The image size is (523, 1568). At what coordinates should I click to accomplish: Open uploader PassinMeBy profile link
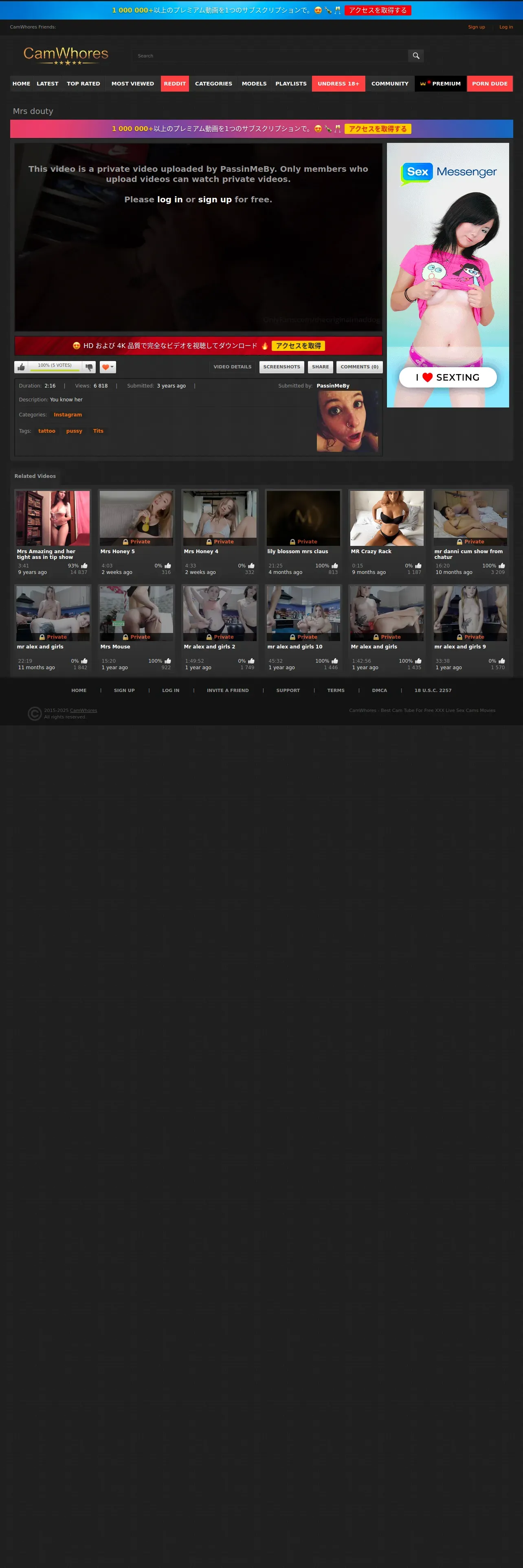(x=333, y=386)
